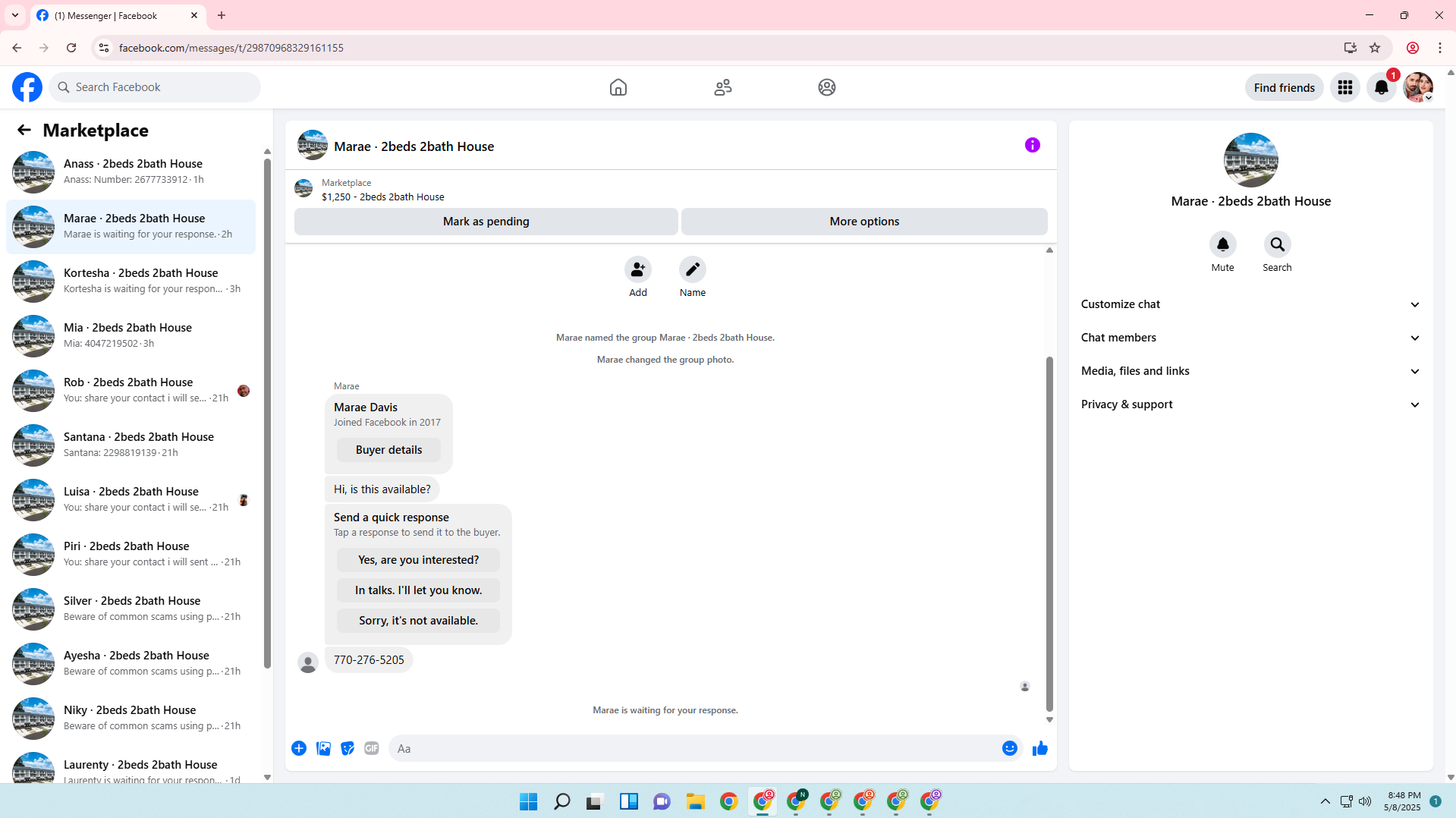Open File Explorer in taskbar
Screen dimensions: 1456x818
(x=695, y=801)
